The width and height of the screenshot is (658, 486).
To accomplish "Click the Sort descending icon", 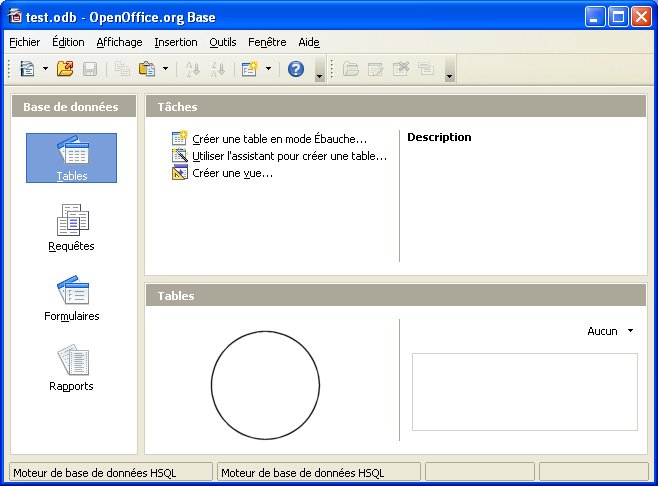I will (x=218, y=69).
